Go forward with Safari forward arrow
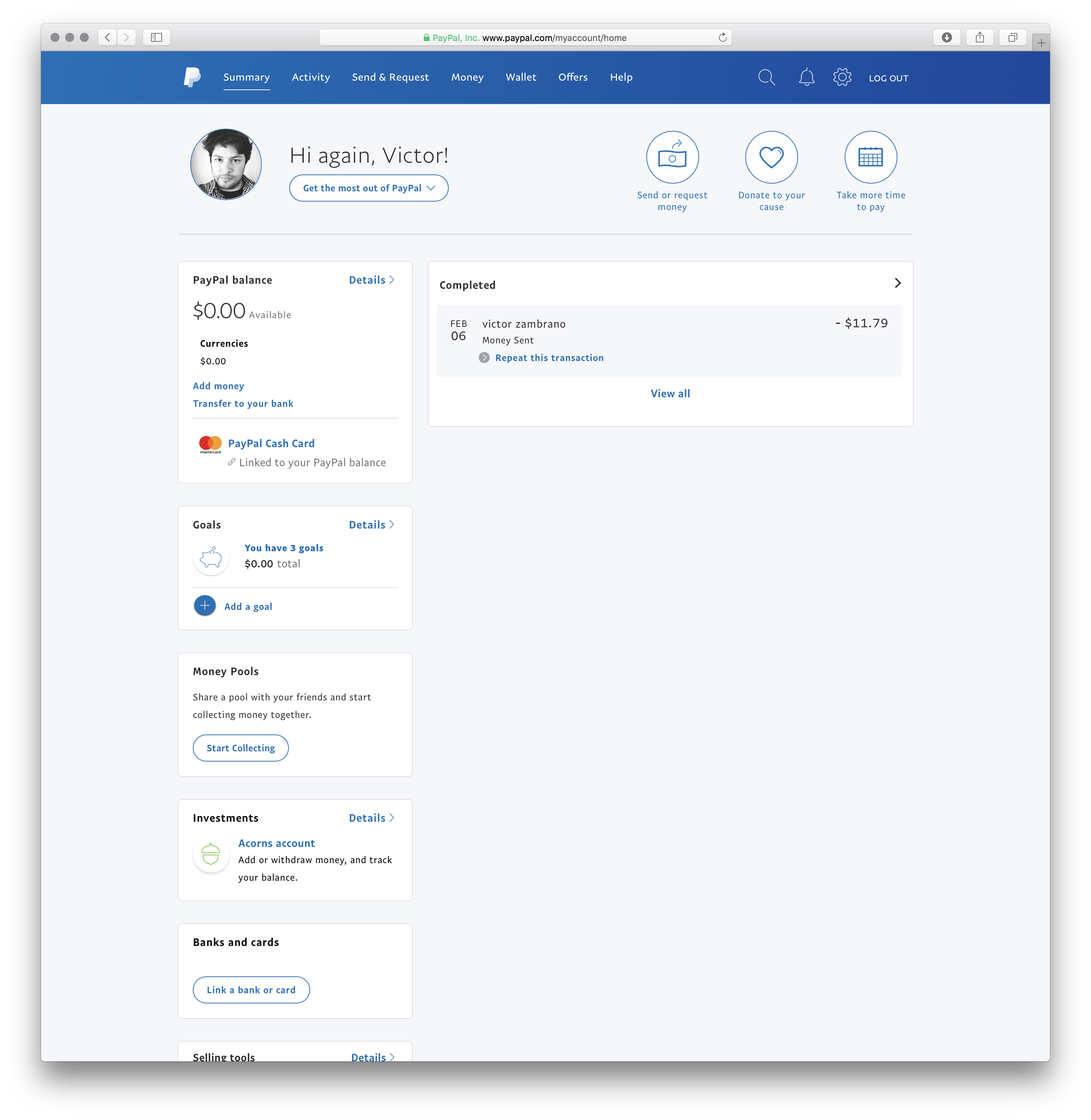The height and width of the screenshot is (1120, 1091). (x=126, y=37)
